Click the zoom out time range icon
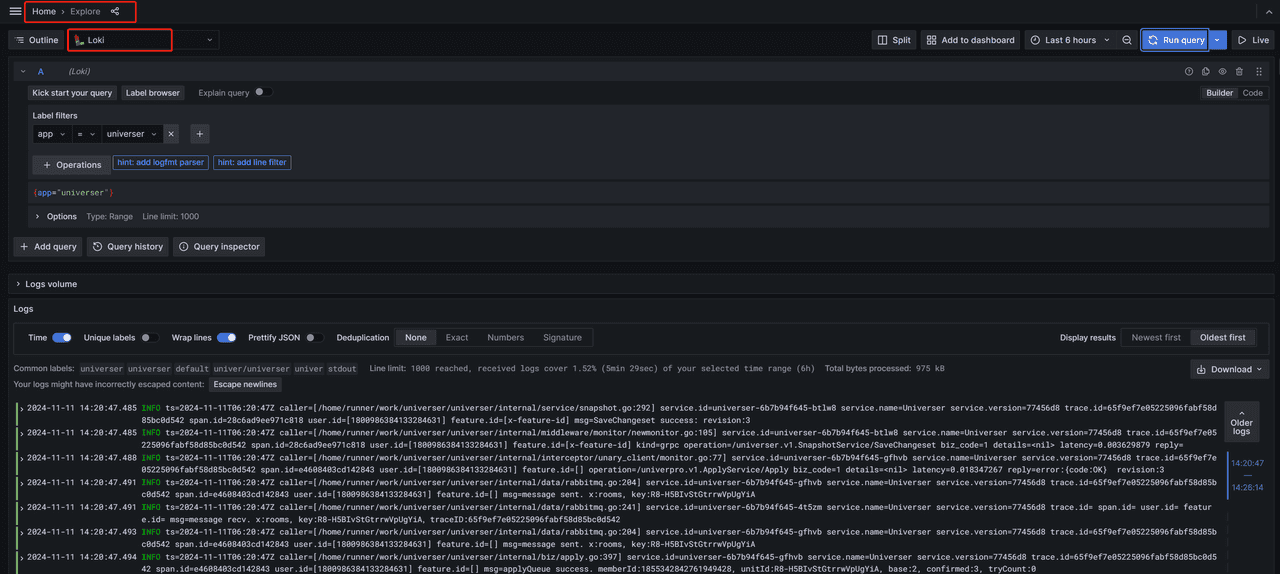This screenshot has height=574, width=1280. (1127, 40)
